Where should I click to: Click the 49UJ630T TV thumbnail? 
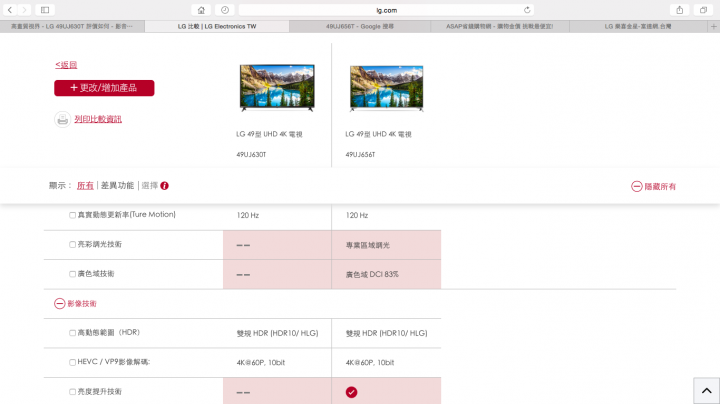click(x=277, y=87)
